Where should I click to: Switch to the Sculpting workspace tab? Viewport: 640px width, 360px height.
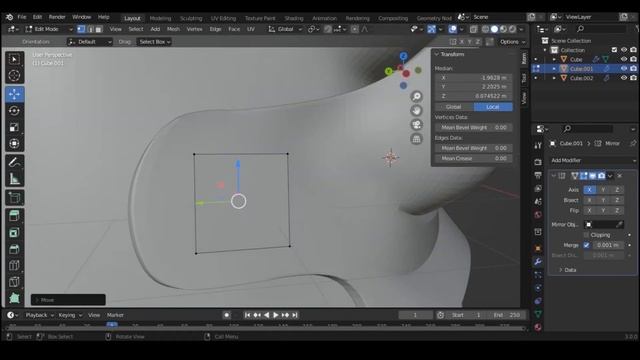tap(191, 18)
